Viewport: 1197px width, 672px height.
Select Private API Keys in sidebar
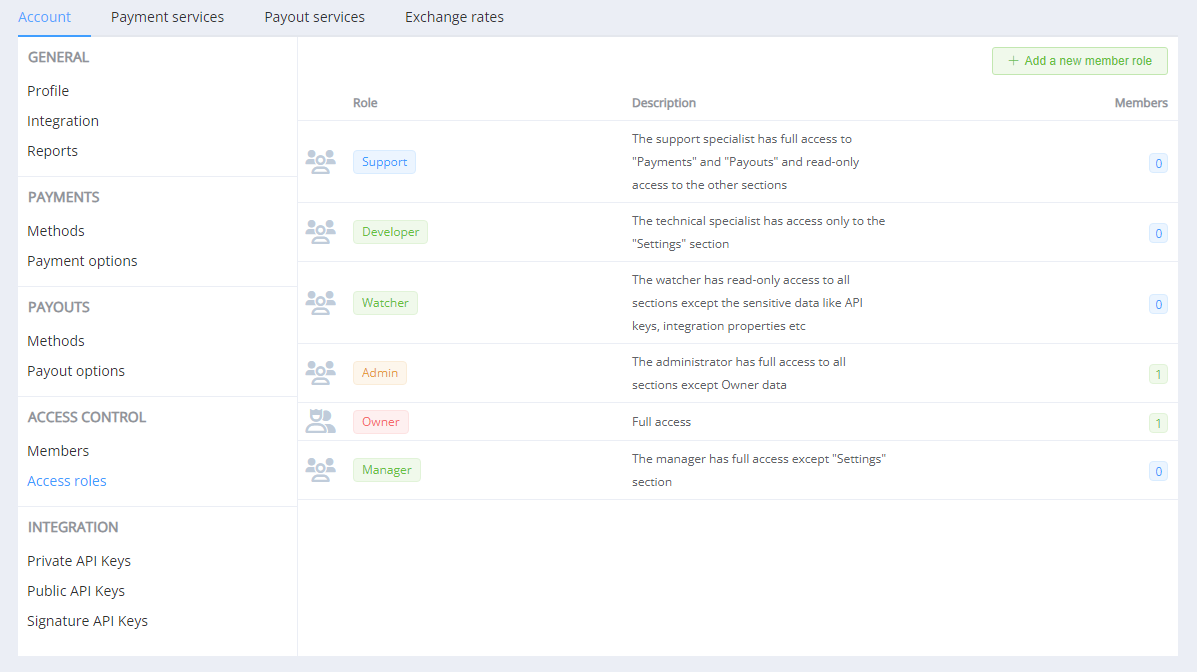(x=79, y=561)
